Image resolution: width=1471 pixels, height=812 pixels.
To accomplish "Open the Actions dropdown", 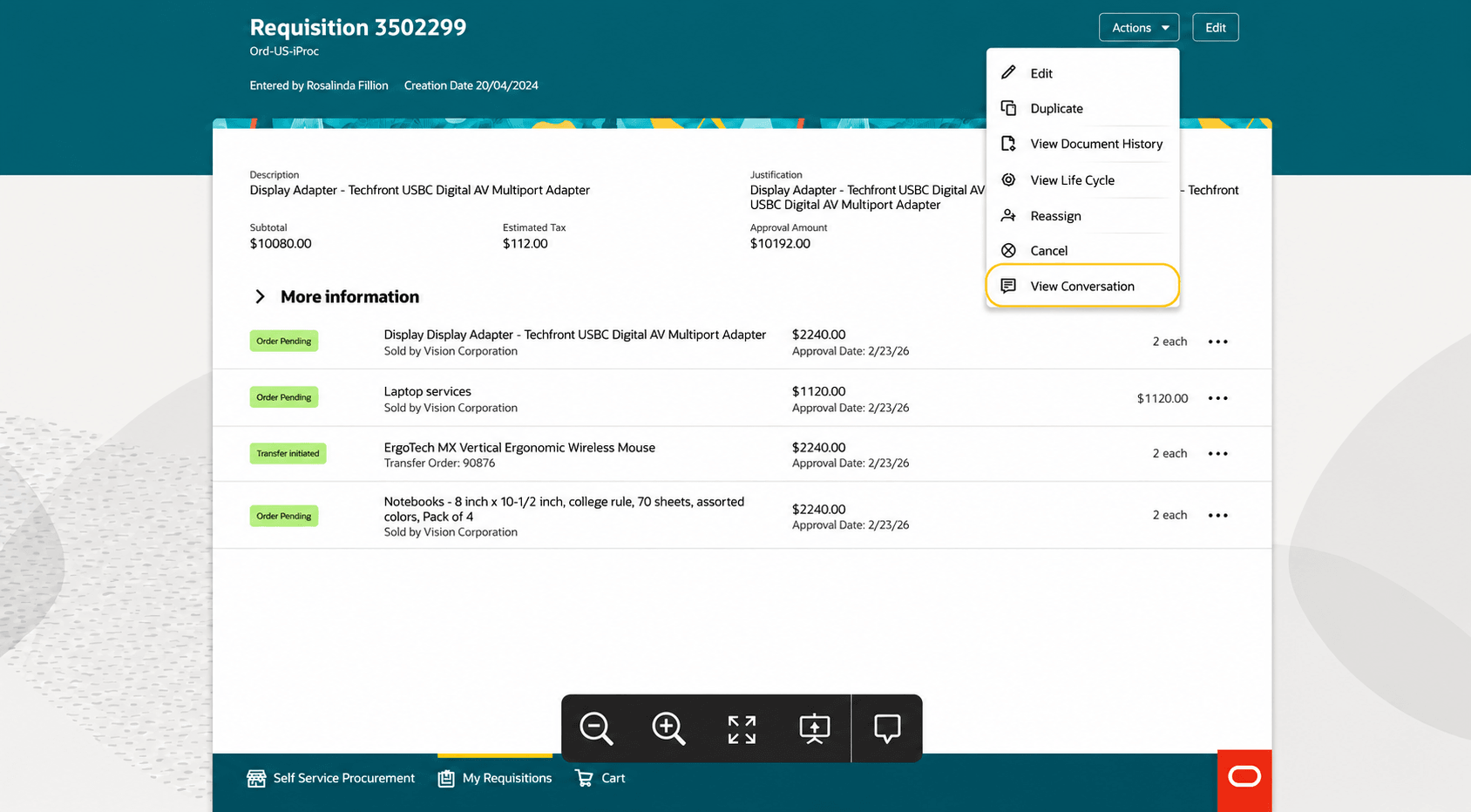I will click(1139, 28).
